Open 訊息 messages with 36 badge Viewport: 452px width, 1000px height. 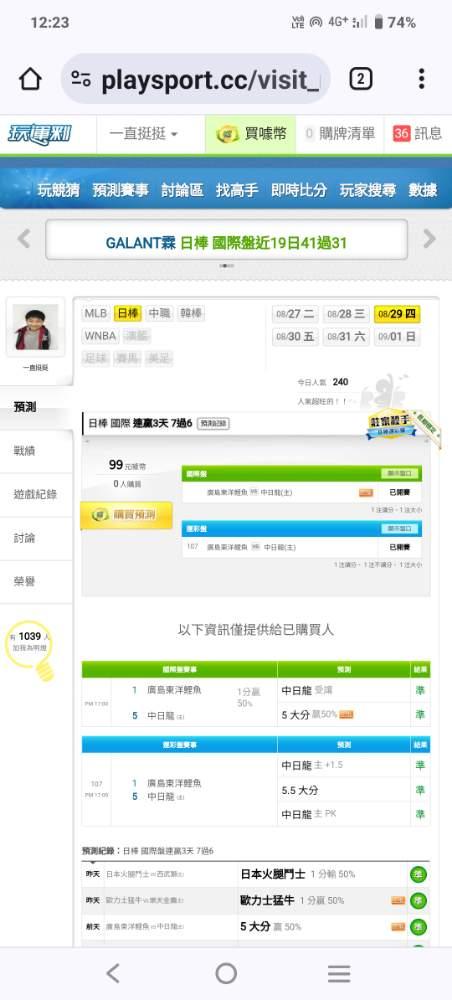click(417, 134)
